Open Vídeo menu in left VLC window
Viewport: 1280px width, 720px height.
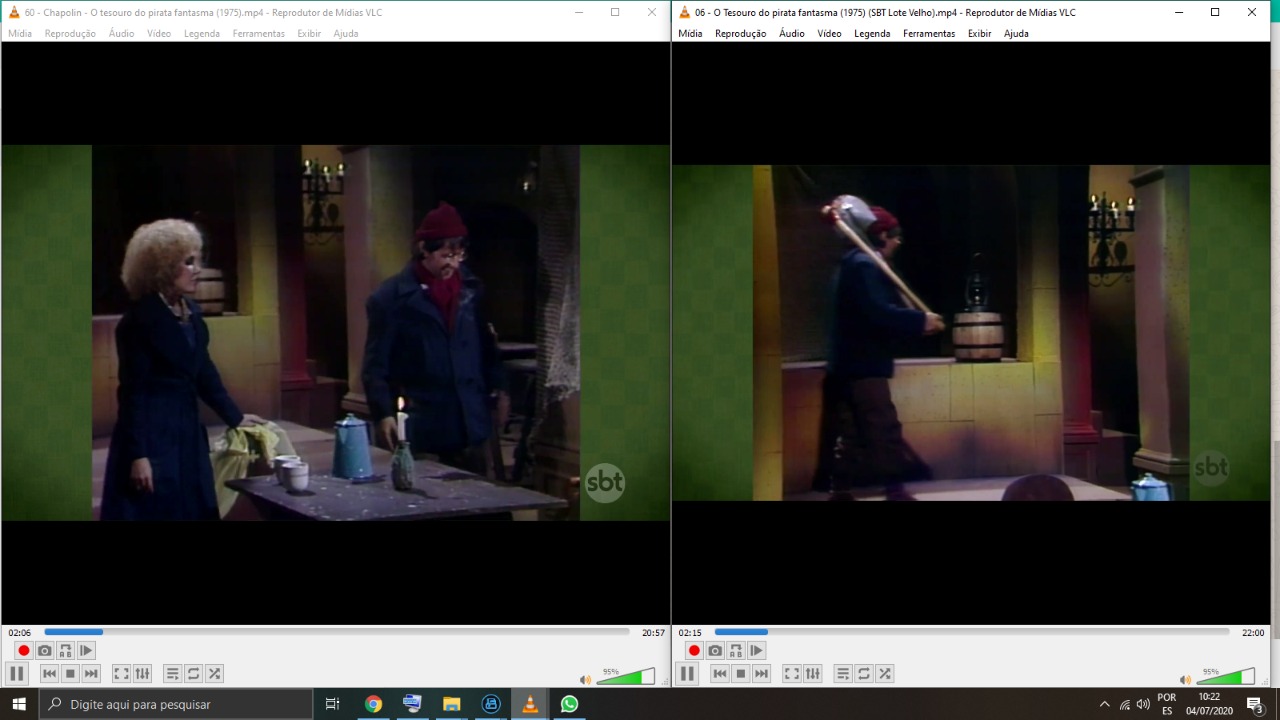pos(159,33)
